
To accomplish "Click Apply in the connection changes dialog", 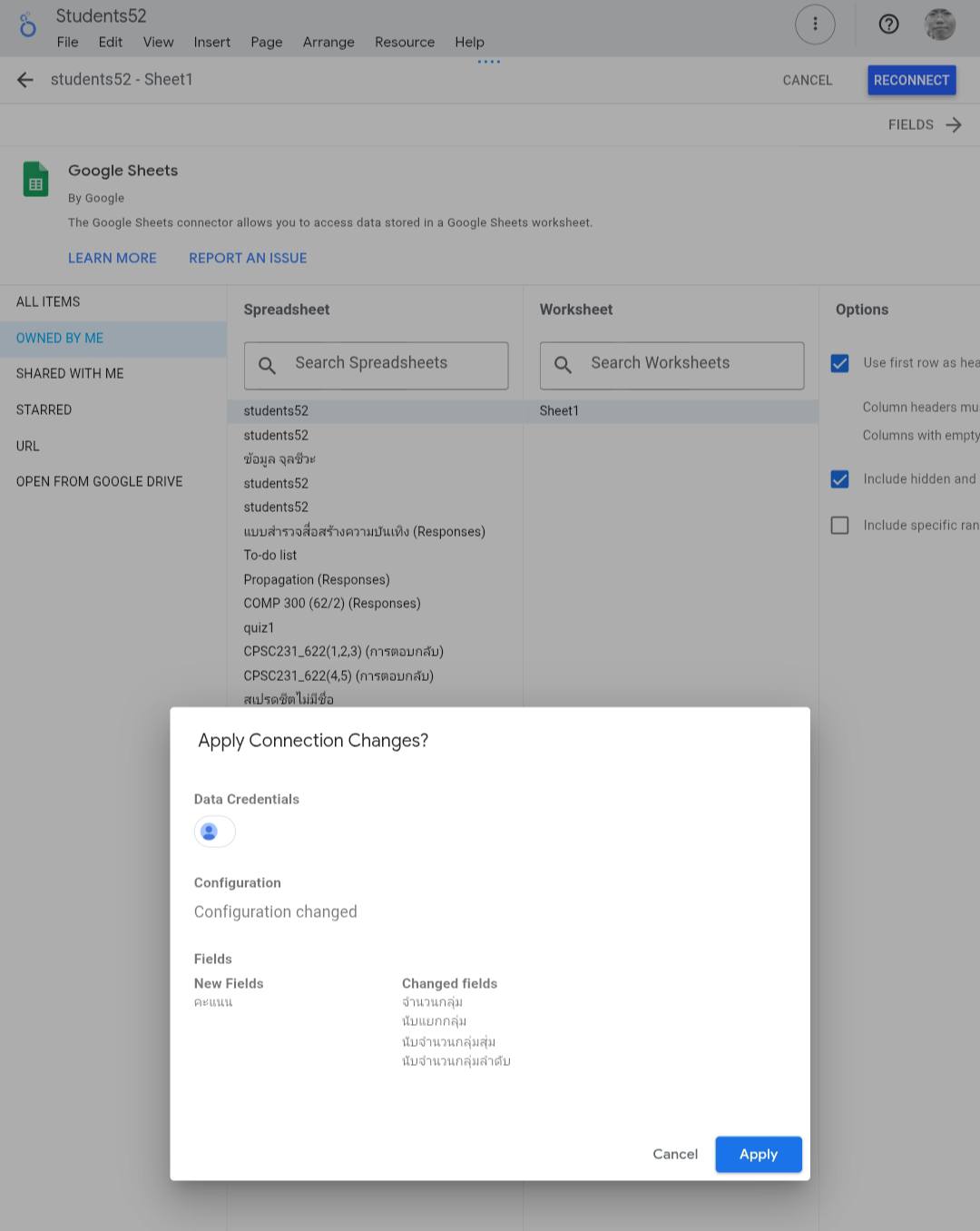I will [x=758, y=1154].
